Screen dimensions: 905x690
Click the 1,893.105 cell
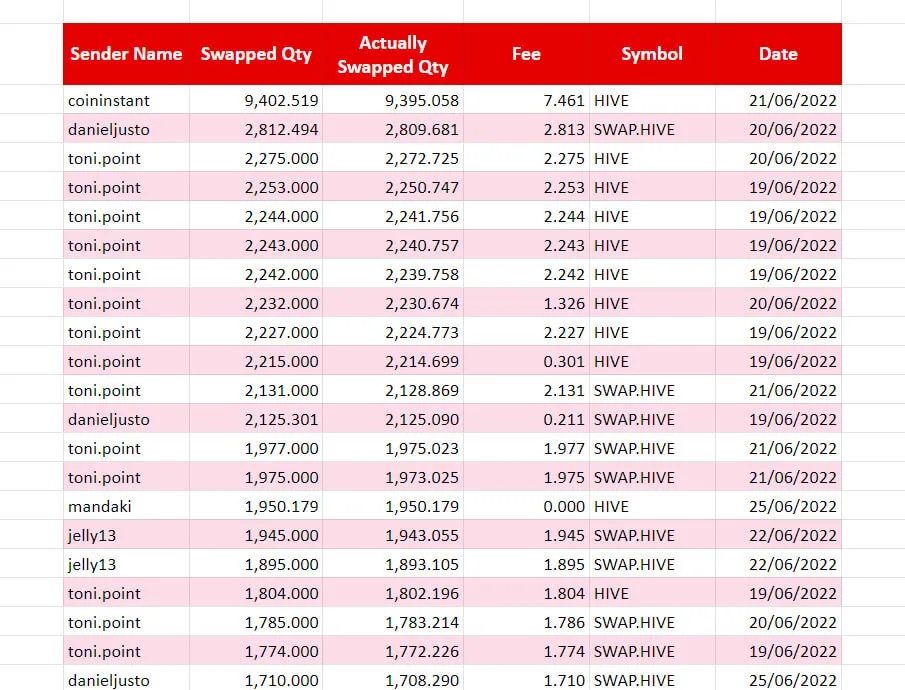pyautogui.click(x=392, y=564)
